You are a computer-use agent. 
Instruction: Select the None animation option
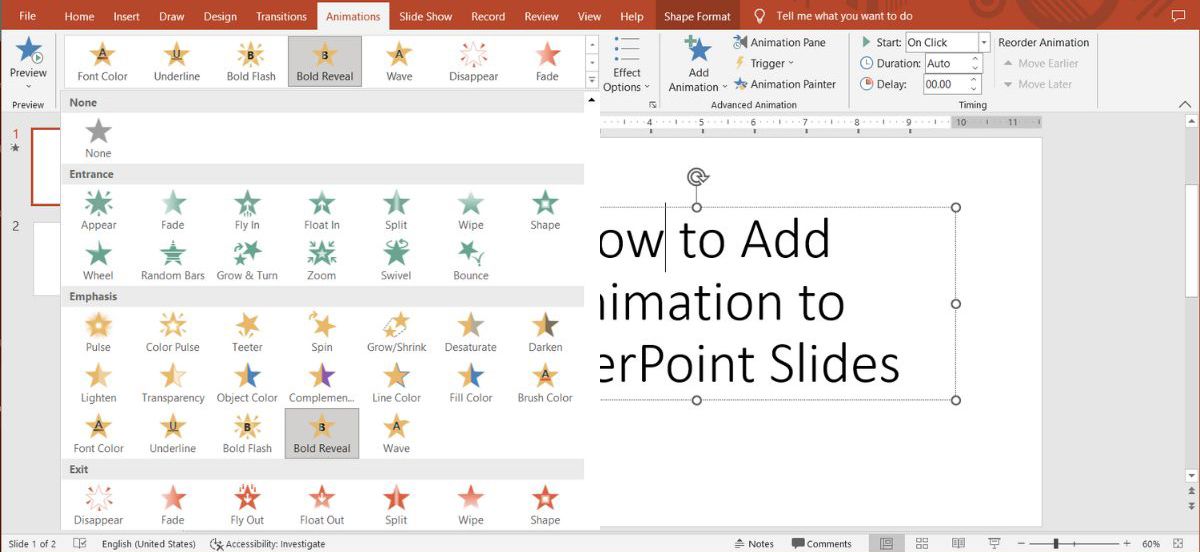tap(98, 138)
